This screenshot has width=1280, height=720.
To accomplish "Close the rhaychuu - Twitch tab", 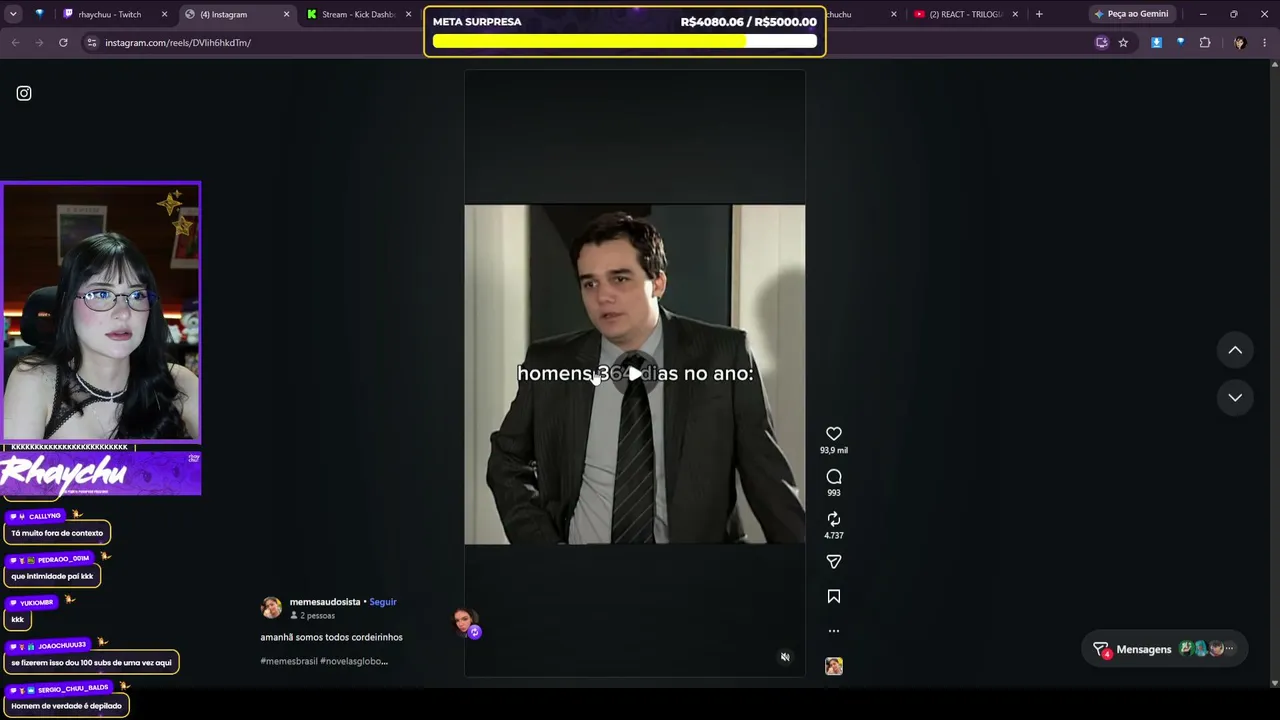I will click(164, 14).
